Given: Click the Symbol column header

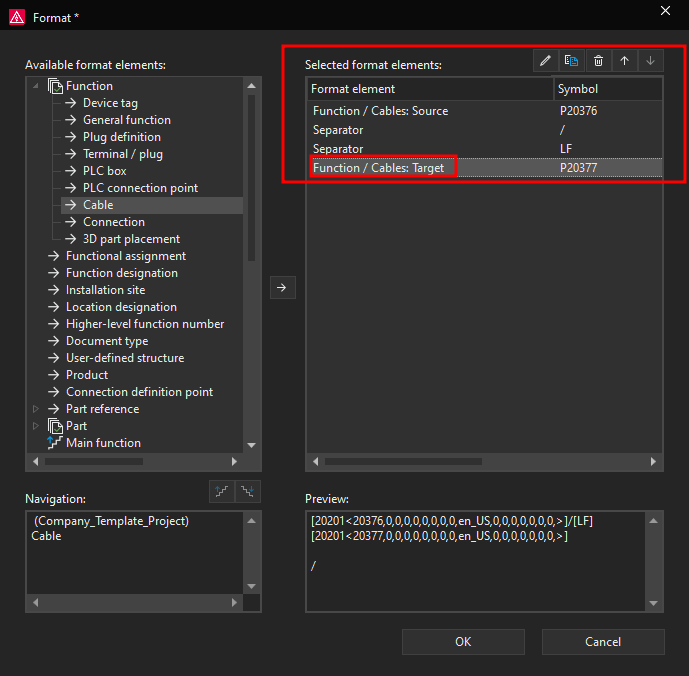Looking at the screenshot, I should pos(608,89).
